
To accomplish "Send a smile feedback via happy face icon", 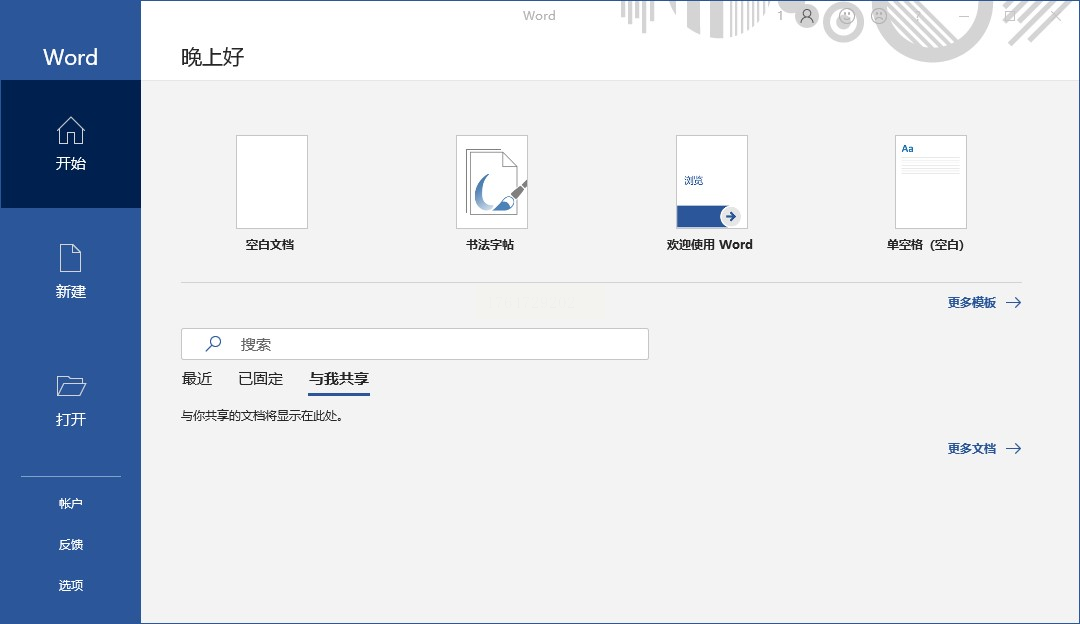I will click(847, 15).
